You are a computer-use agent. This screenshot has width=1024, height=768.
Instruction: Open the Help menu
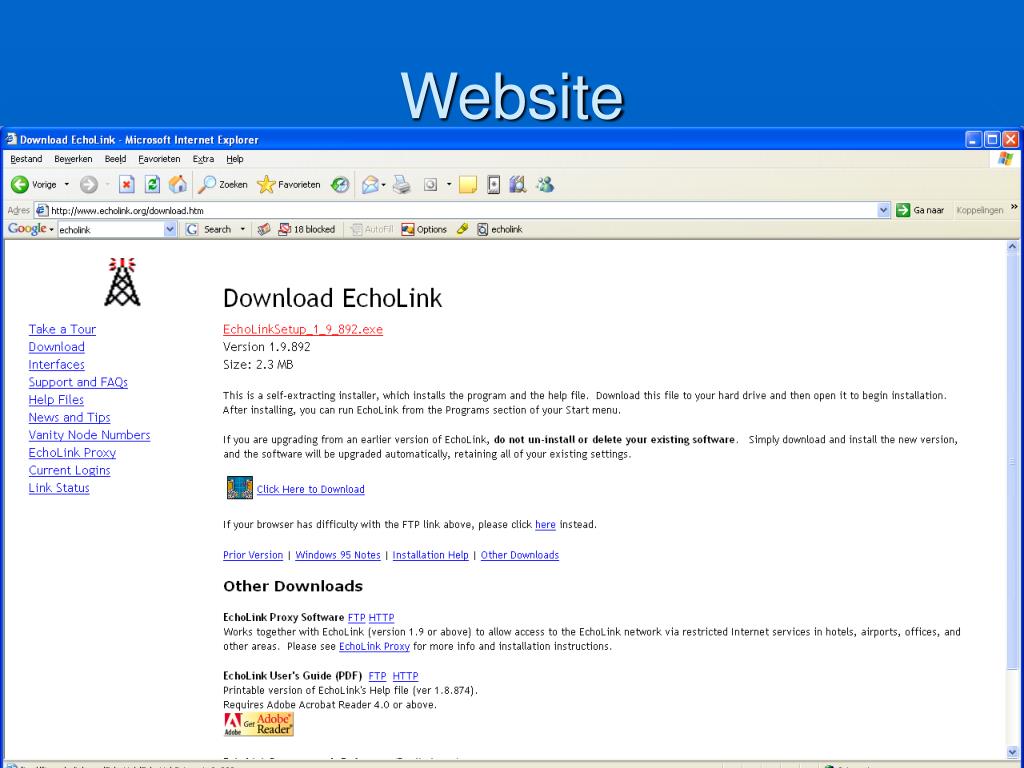point(234,159)
